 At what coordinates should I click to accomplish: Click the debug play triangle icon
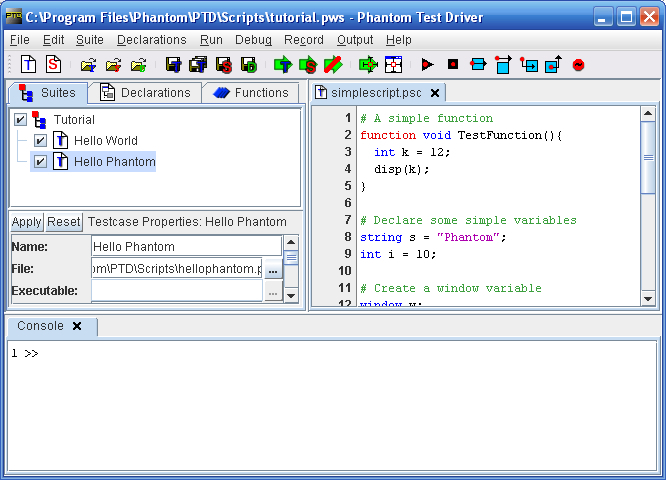point(427,65)
